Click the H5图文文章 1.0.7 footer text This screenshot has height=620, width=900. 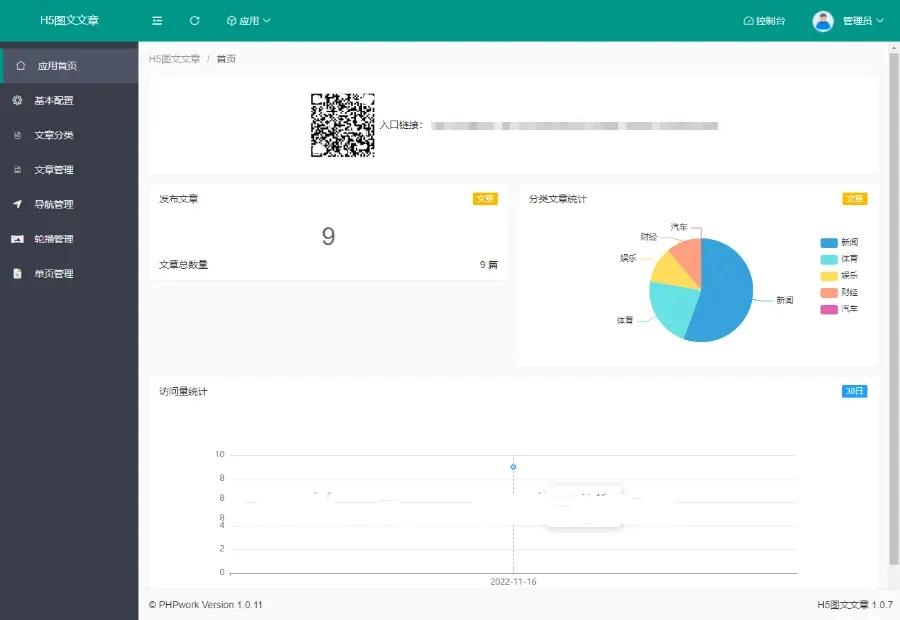click(x=855, y=604)
